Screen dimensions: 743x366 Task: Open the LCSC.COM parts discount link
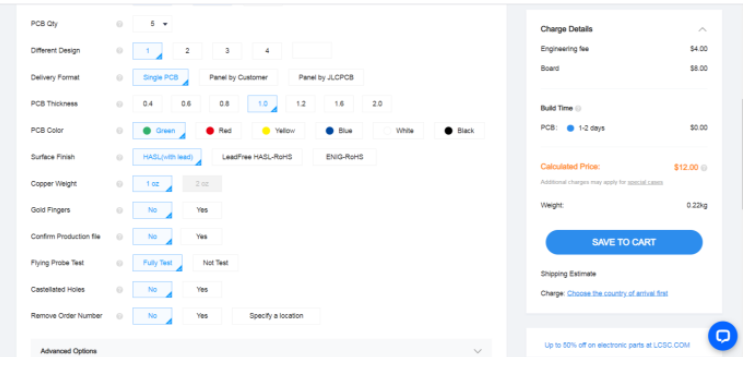click(617, 345)
